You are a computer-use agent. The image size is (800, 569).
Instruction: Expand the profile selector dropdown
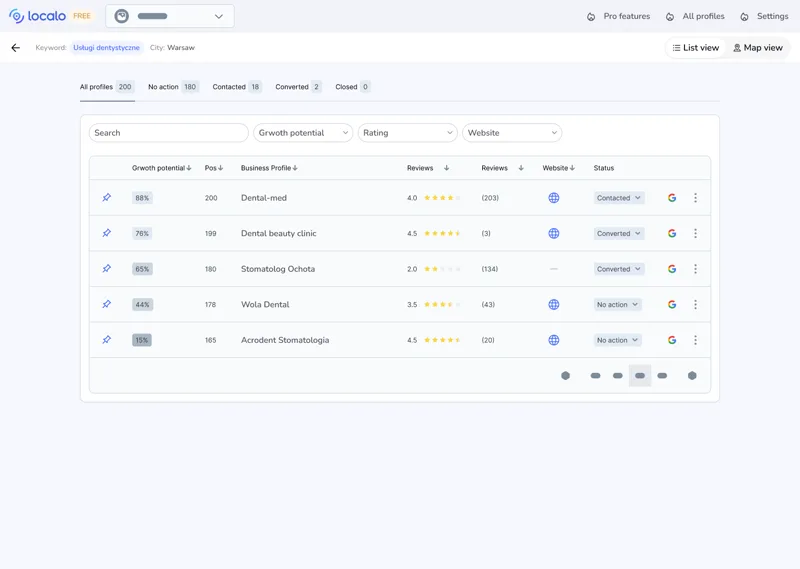pos(170,16)
